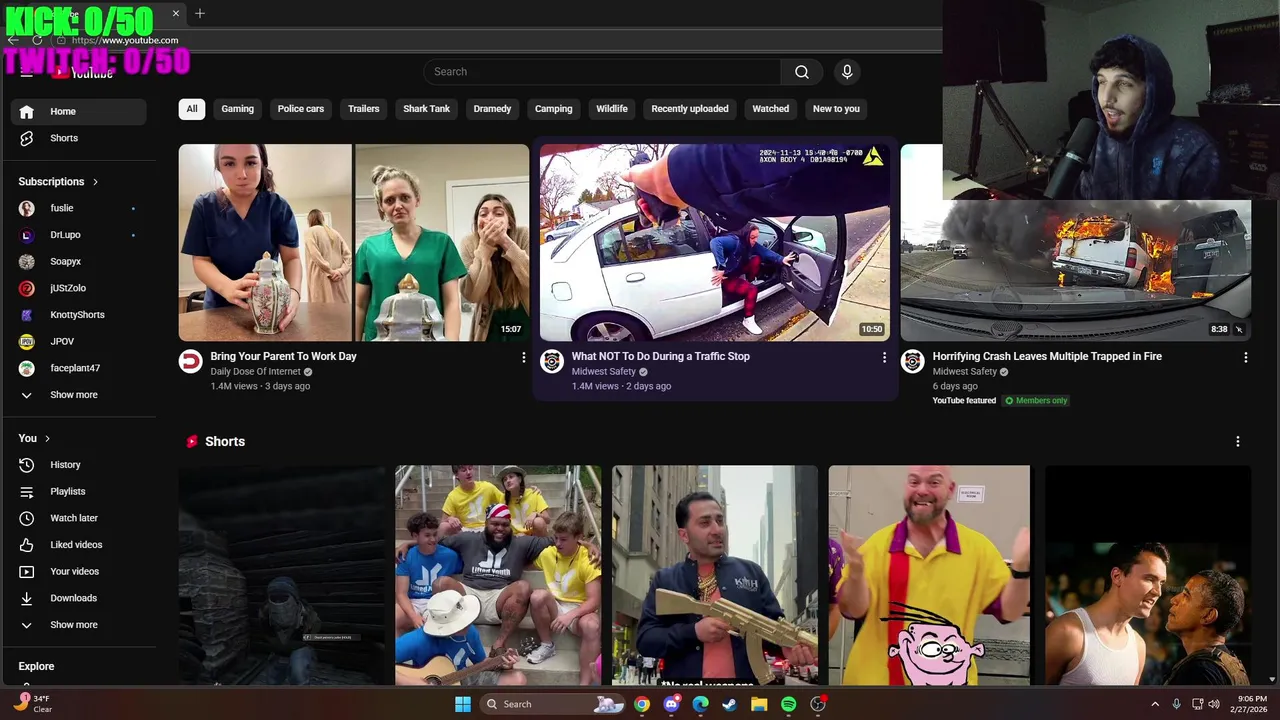
Task: Select the Watched filter chip
Action: 771,109
